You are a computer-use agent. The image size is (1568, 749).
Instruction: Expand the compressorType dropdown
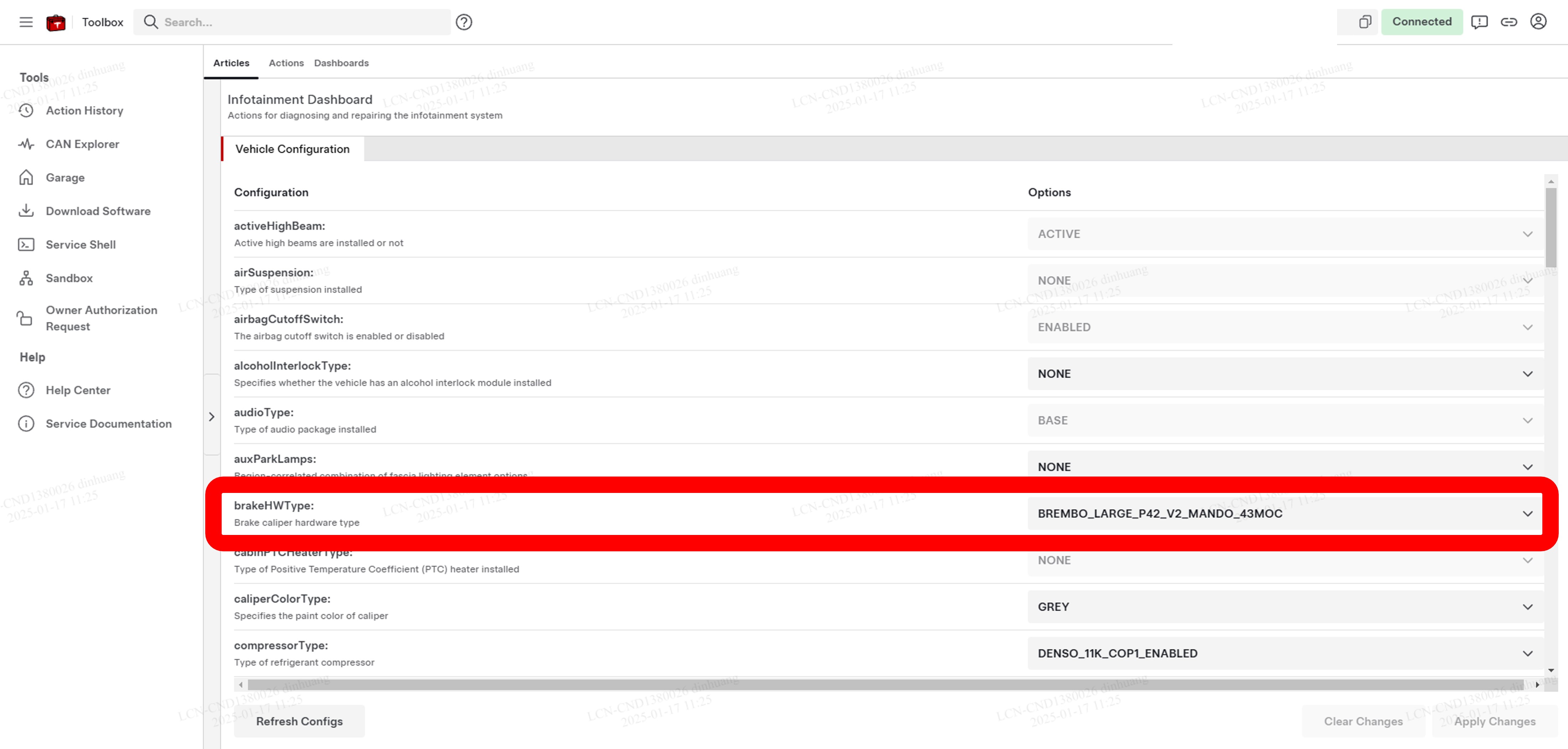[1284, 653]
